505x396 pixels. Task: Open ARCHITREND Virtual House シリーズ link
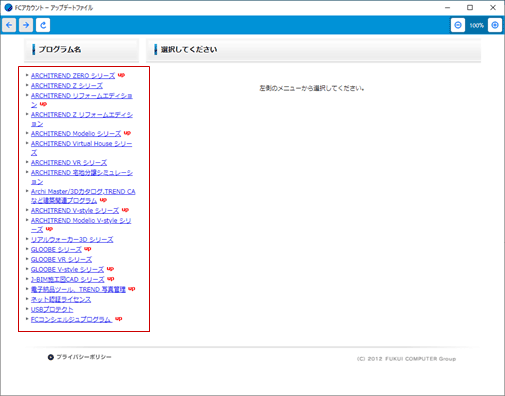[82, 148]
